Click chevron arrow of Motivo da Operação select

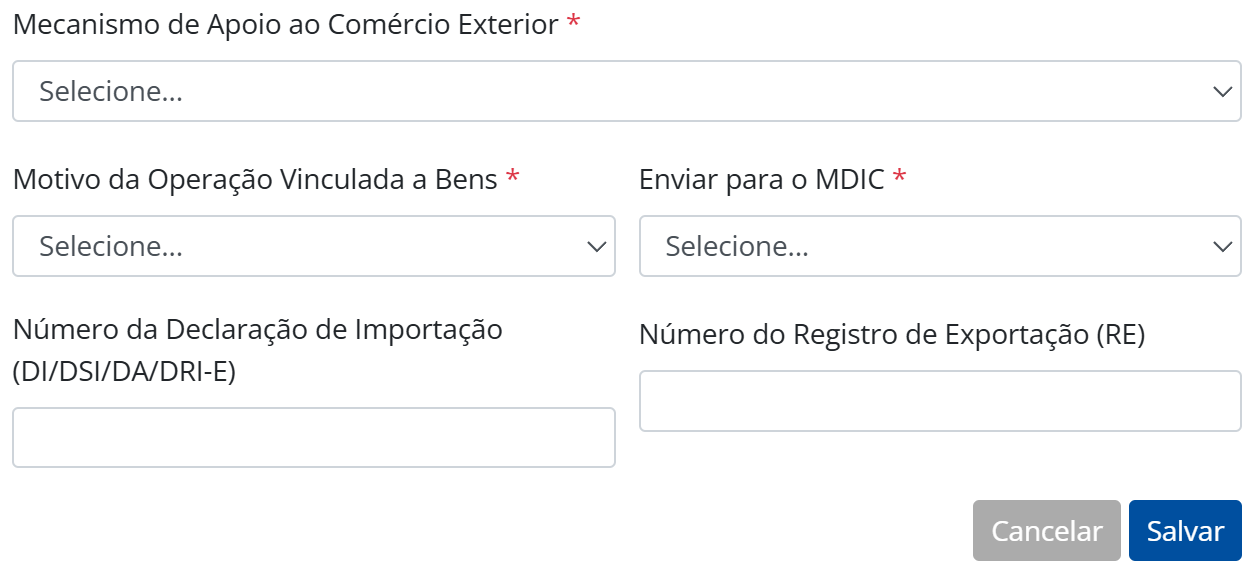pyautogui.click(x=596, y=246)
